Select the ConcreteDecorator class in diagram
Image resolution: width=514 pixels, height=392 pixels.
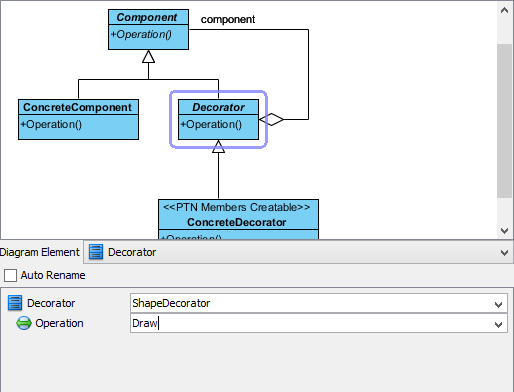[x=238, y=219]
